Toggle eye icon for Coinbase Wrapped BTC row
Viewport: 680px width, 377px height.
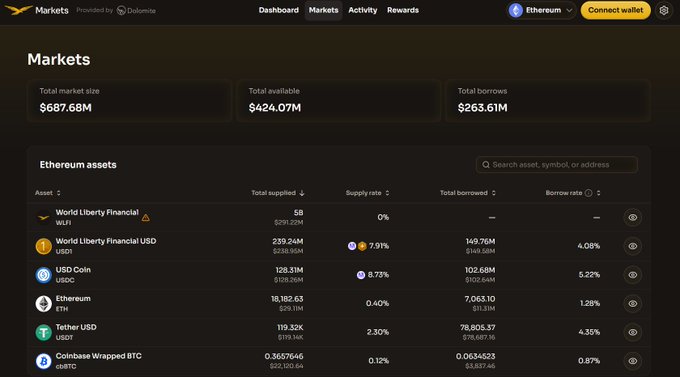[x=633, y=361]
